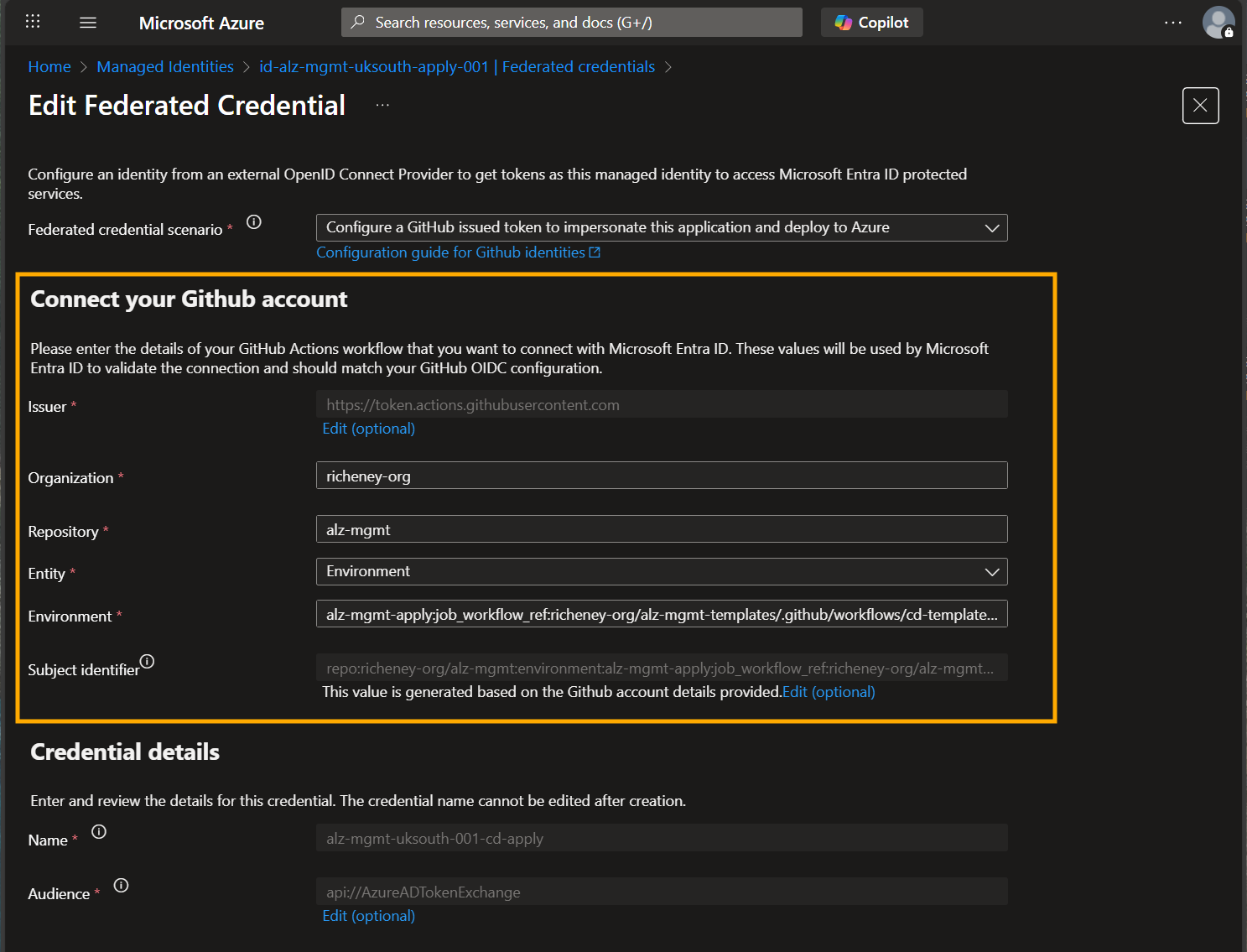Click the Subject identifier info icon
The height and width of the screenshot is (952, 1247).
tap(147, 662)
